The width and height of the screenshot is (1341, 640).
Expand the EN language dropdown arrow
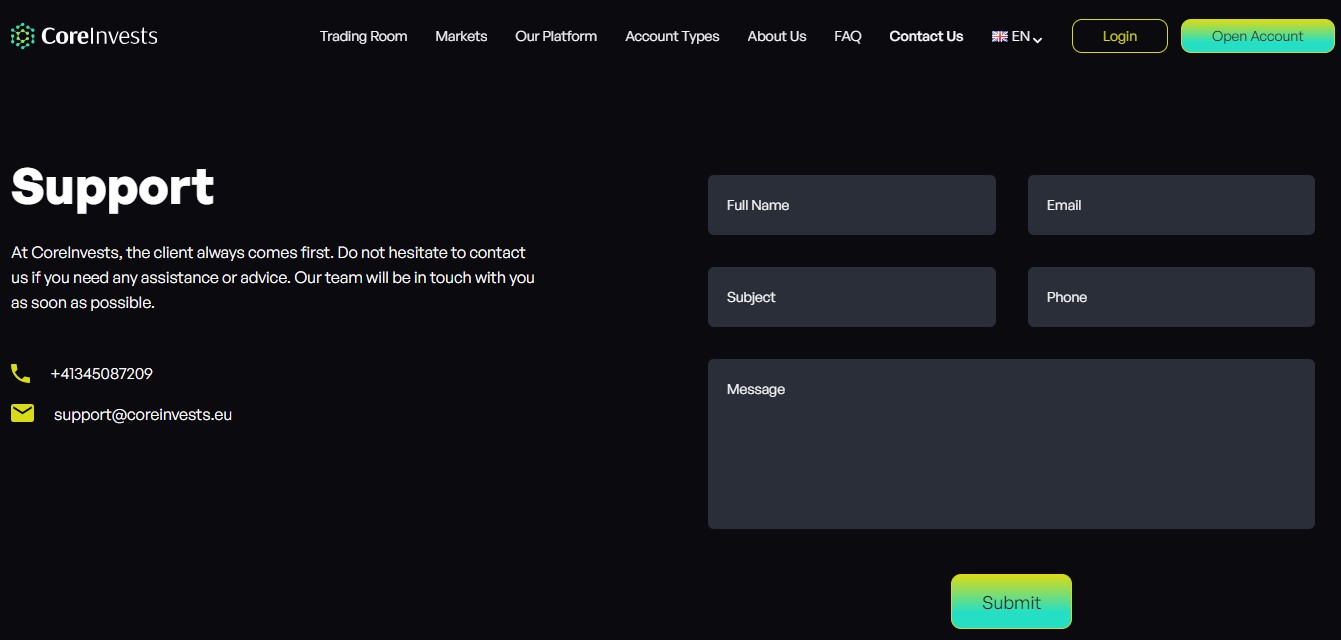[x=1038, y=39]
